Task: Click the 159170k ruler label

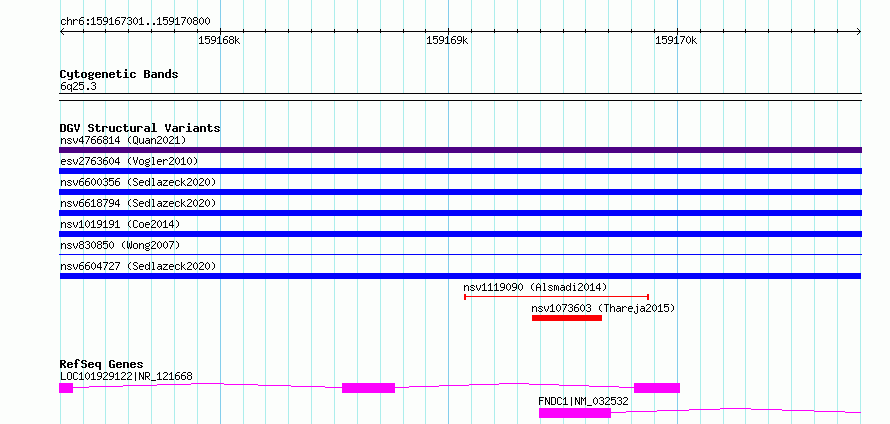Action: point(676,41)
